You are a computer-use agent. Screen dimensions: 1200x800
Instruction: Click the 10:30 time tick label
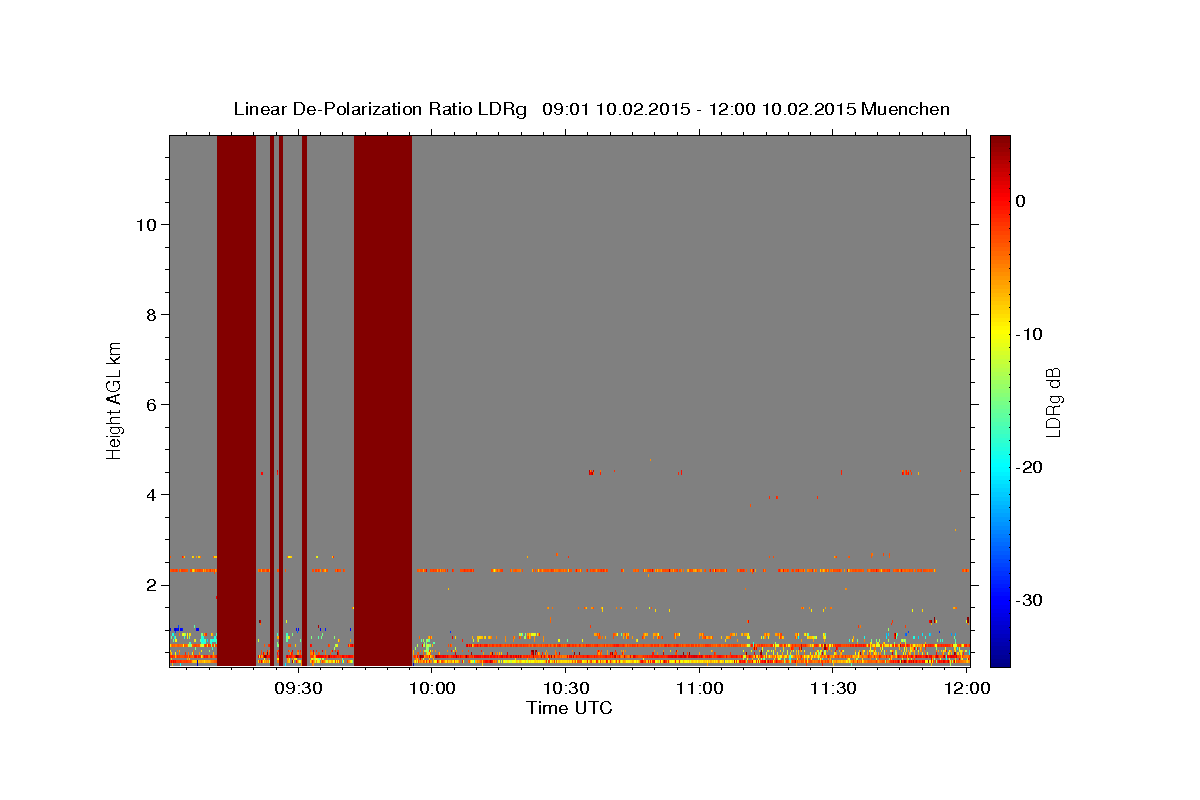[x=566, y=688]
